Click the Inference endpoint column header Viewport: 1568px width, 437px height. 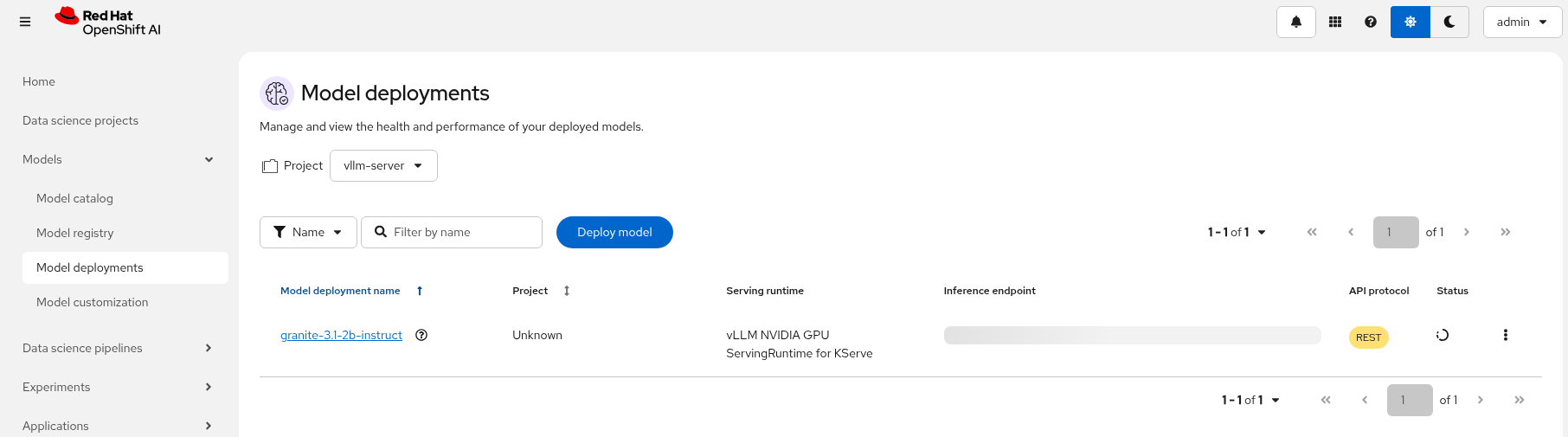989,291
